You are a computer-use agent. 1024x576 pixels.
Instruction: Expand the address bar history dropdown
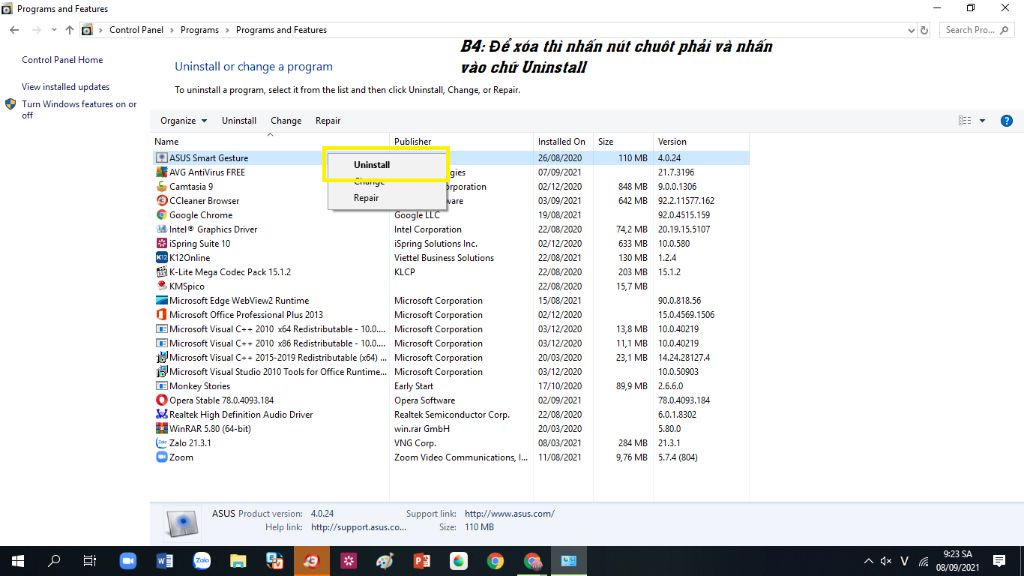click(911, 30)
